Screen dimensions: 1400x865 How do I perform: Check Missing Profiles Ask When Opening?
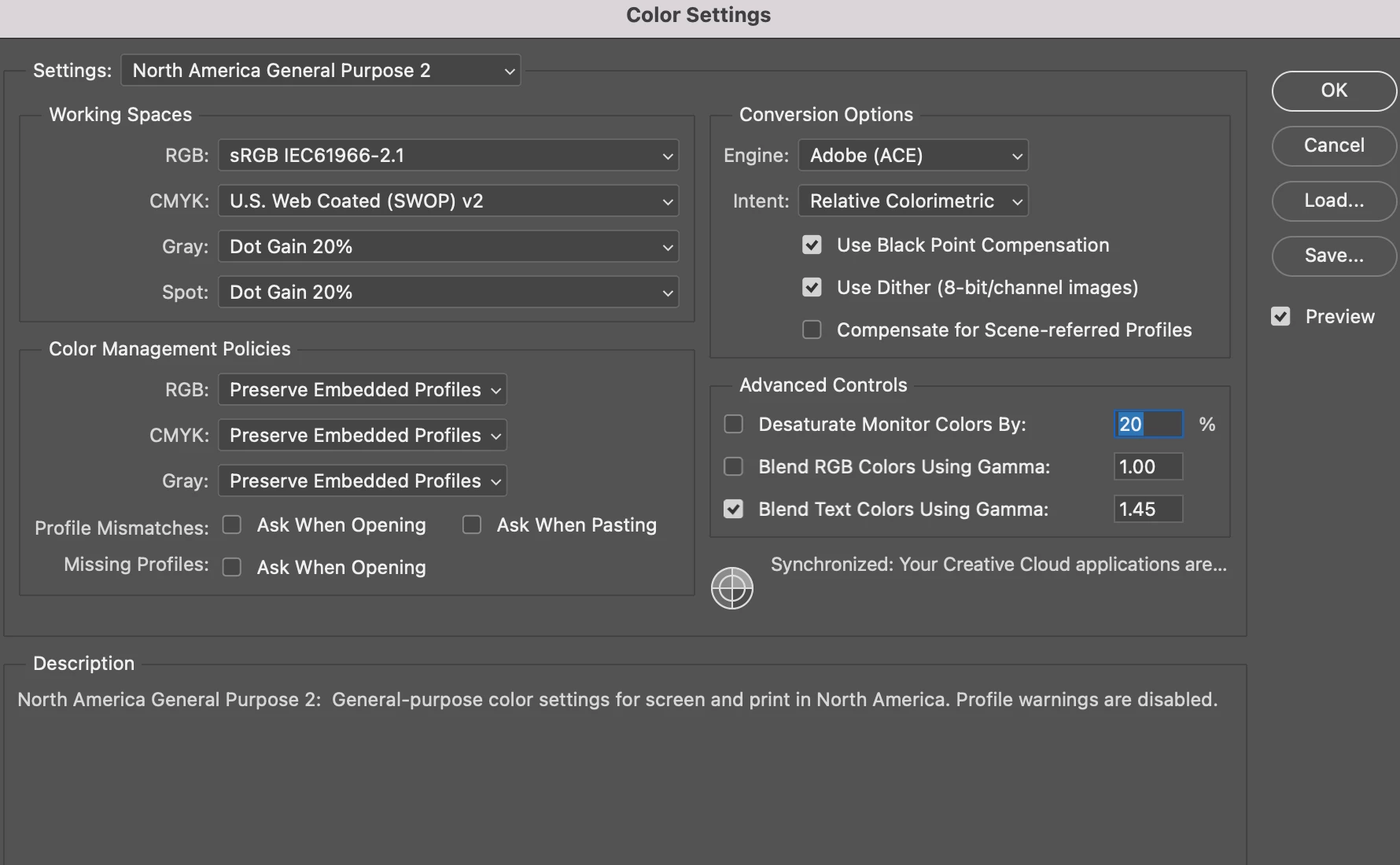pyautogui.click(x=232, y=568)
